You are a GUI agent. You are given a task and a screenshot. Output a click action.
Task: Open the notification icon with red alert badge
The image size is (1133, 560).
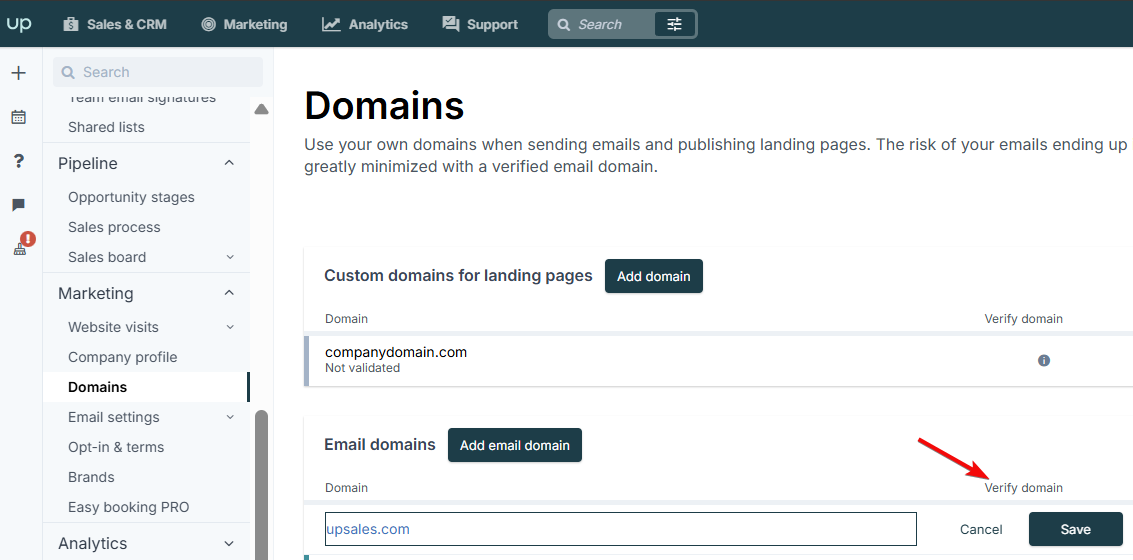(x=22, y=244)
